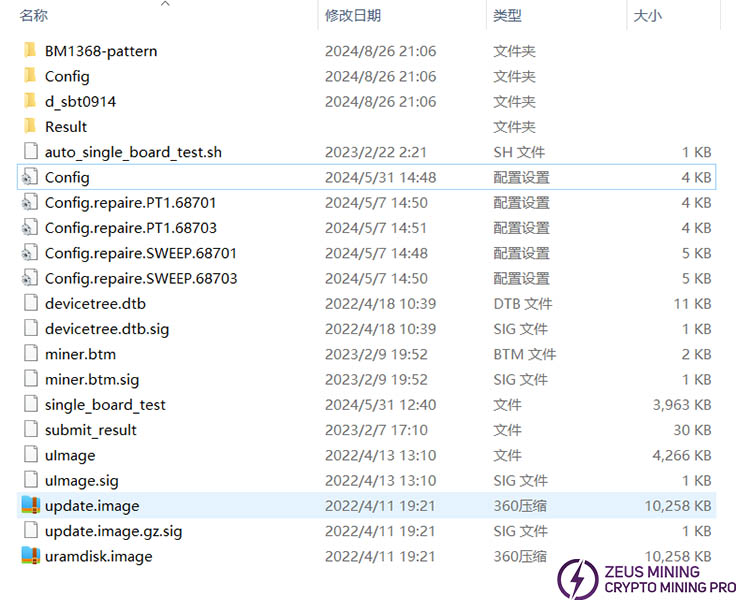The height and width of the screenshot is (611, 750).
Task: Select the devicetree.dtb file name
Action: pyautogui.click(x=95, y=303)
